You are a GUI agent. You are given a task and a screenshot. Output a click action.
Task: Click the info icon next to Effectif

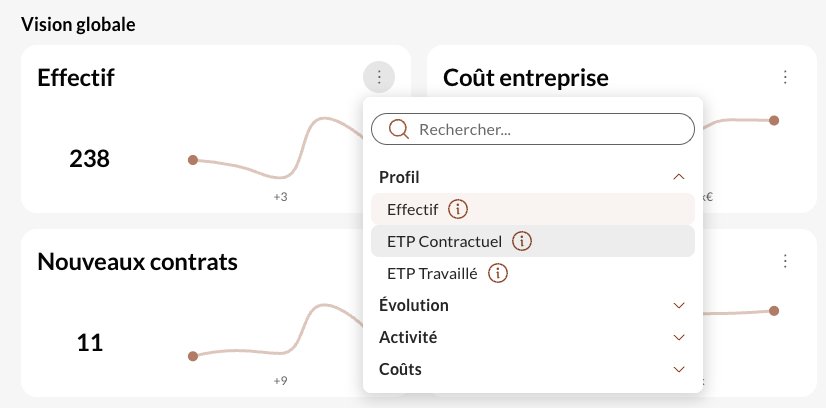[x=458, y=210]
